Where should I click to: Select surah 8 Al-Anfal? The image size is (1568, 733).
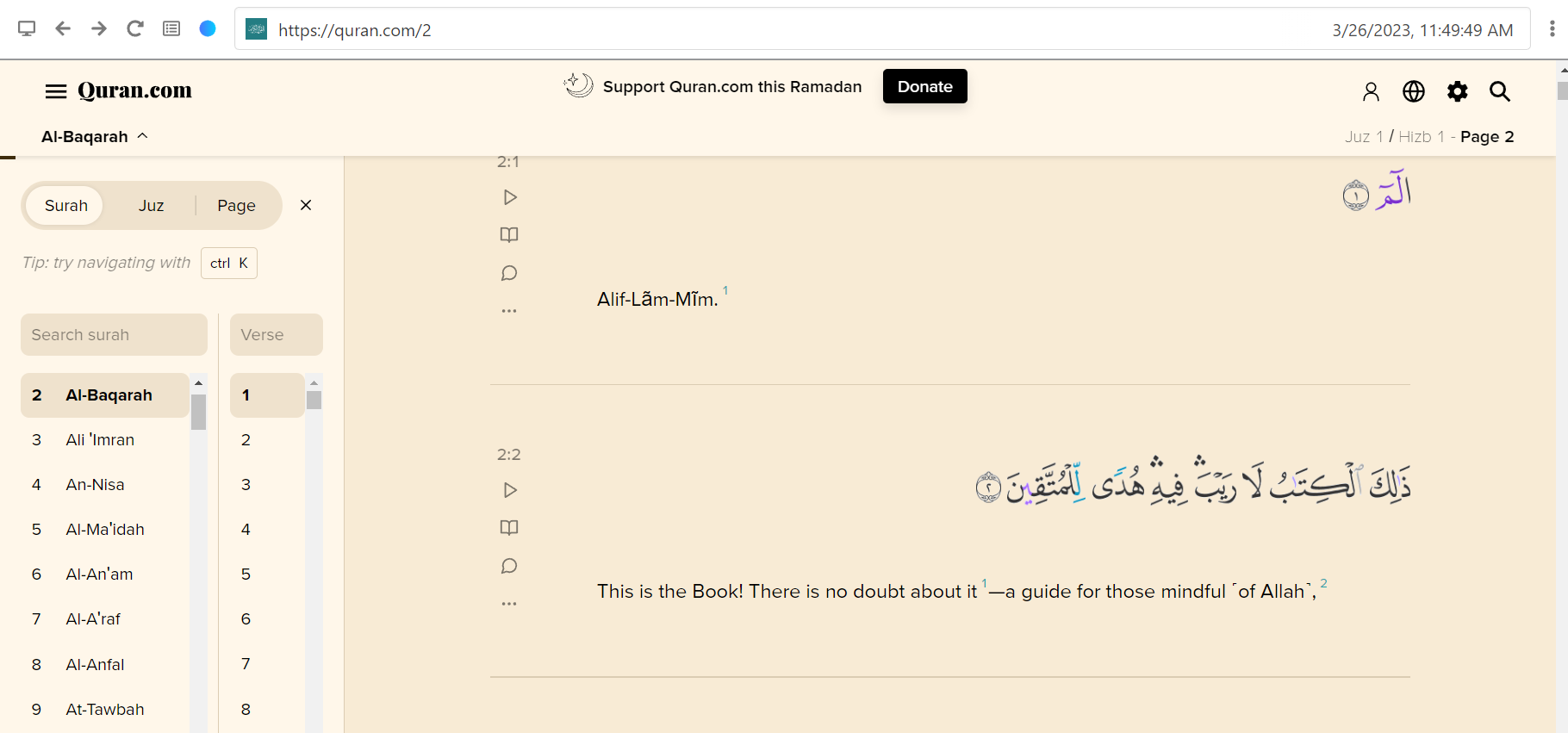click(104, 664)
